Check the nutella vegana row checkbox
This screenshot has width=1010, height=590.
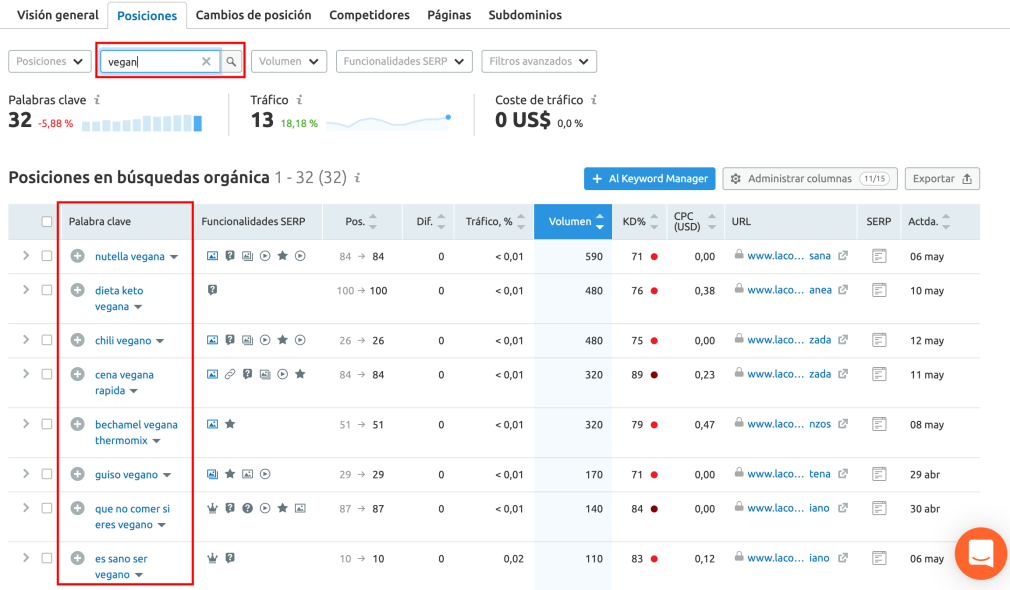tap(47, 256)
